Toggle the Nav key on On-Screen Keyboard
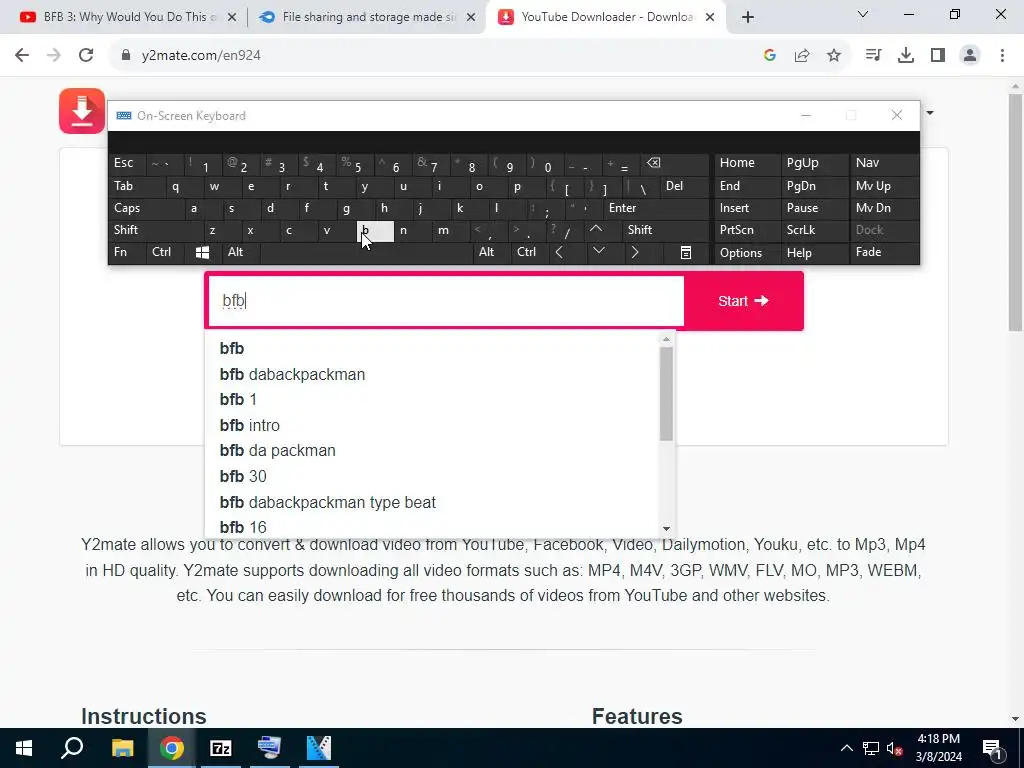Screen dimensions: 1024x768 (x=884, y=163)
